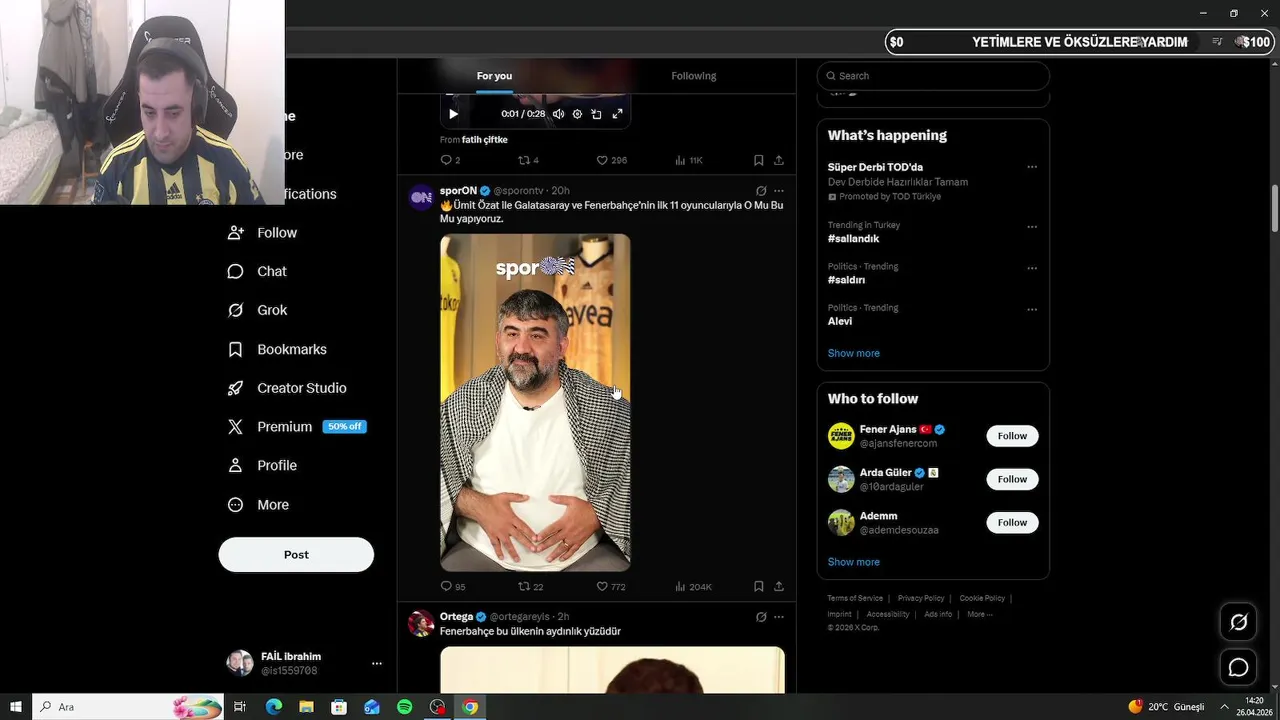This screenshot has height=720, width=1280.
Task: Click the Search input field
Action: click(x=933, y=76)
